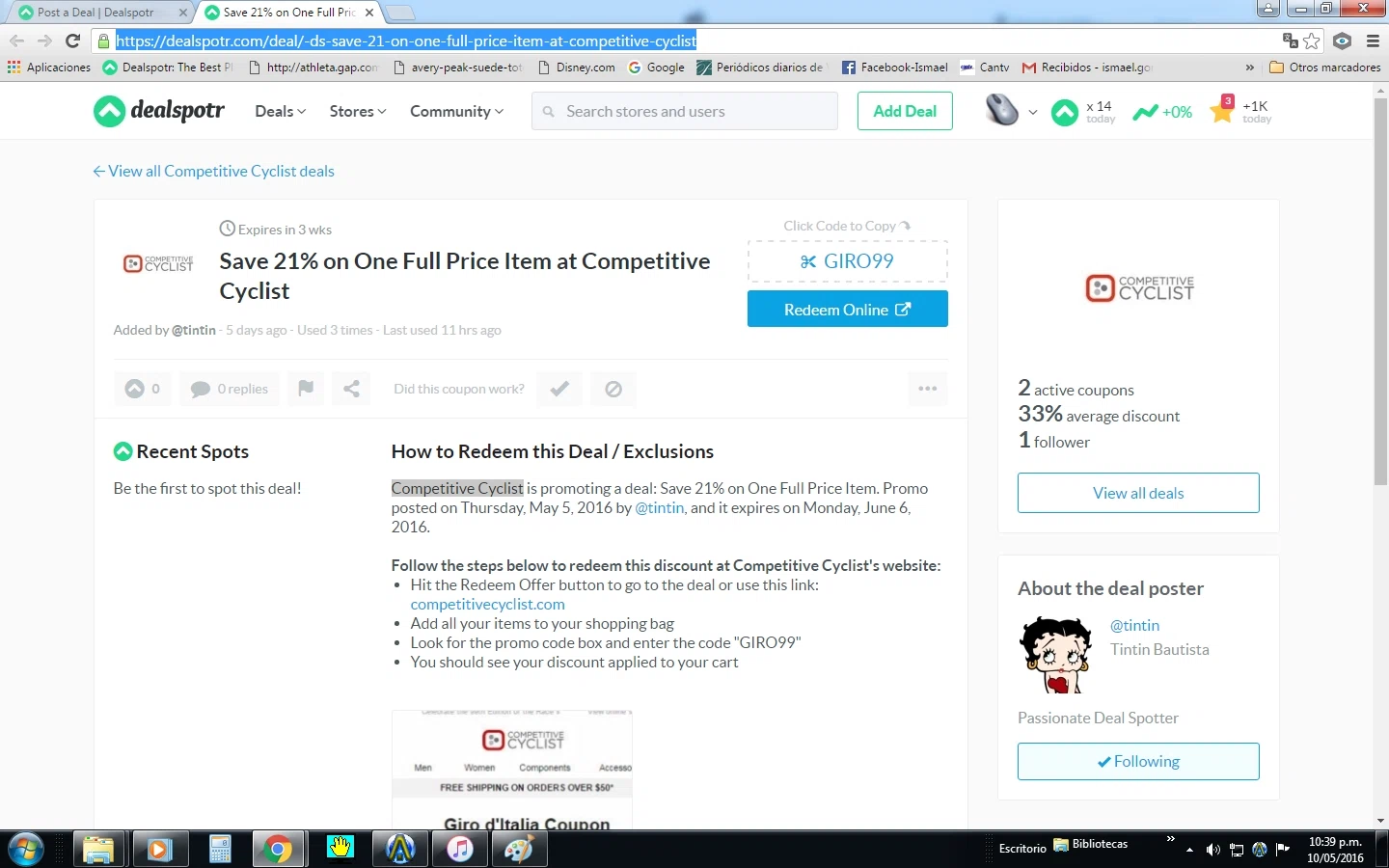The image size is (1389, 868).
Task: Click the View all deals button
Action: point(1138,493)
